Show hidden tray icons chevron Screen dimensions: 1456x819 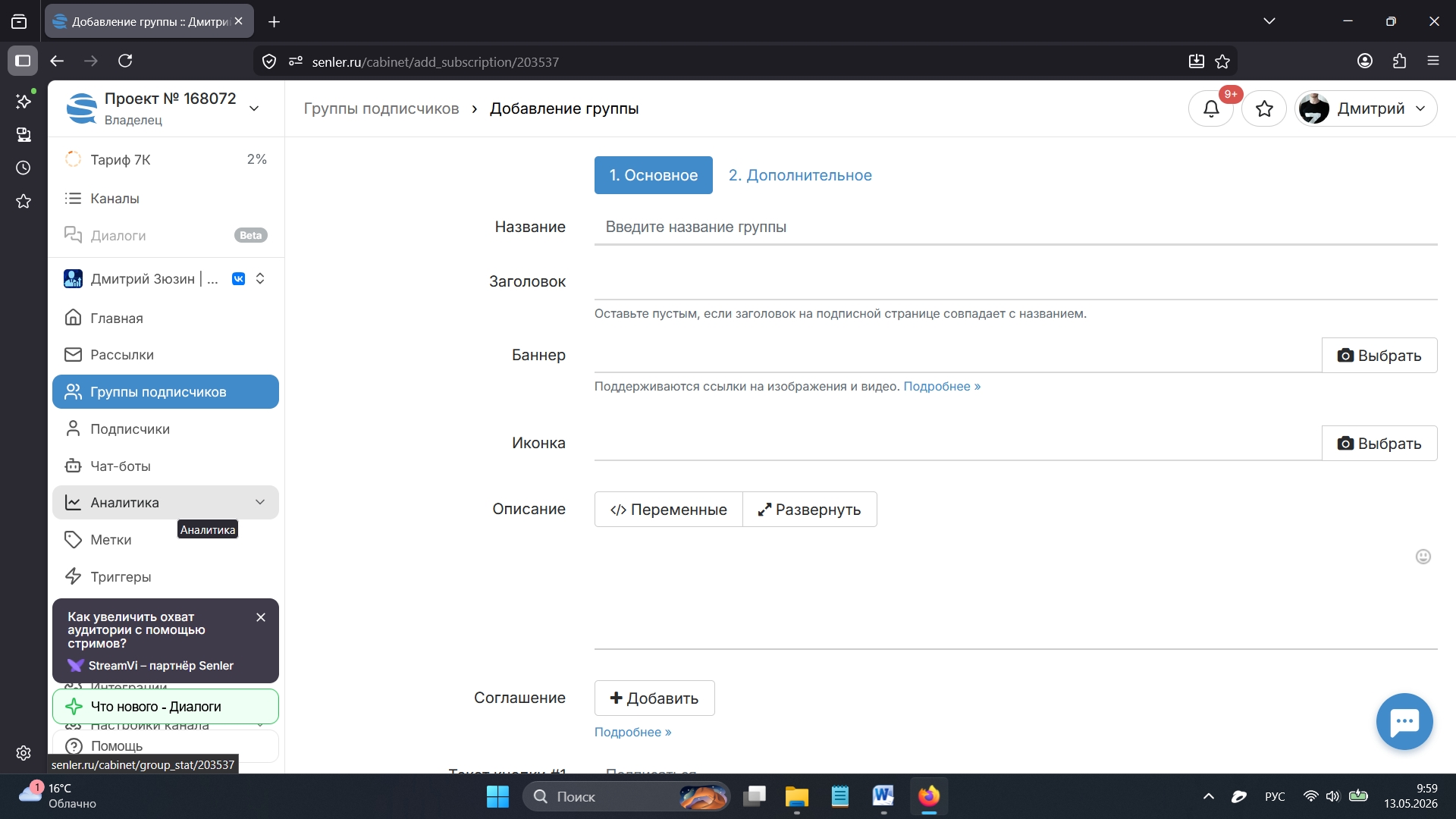tap(1209, 796)
